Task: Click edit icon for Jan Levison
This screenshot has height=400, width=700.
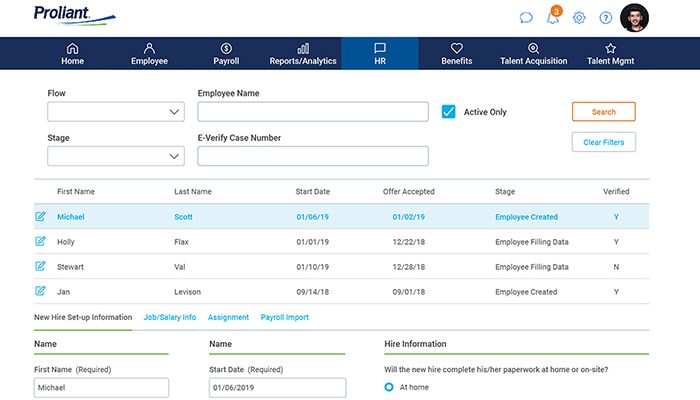Action: coord(41,291)
